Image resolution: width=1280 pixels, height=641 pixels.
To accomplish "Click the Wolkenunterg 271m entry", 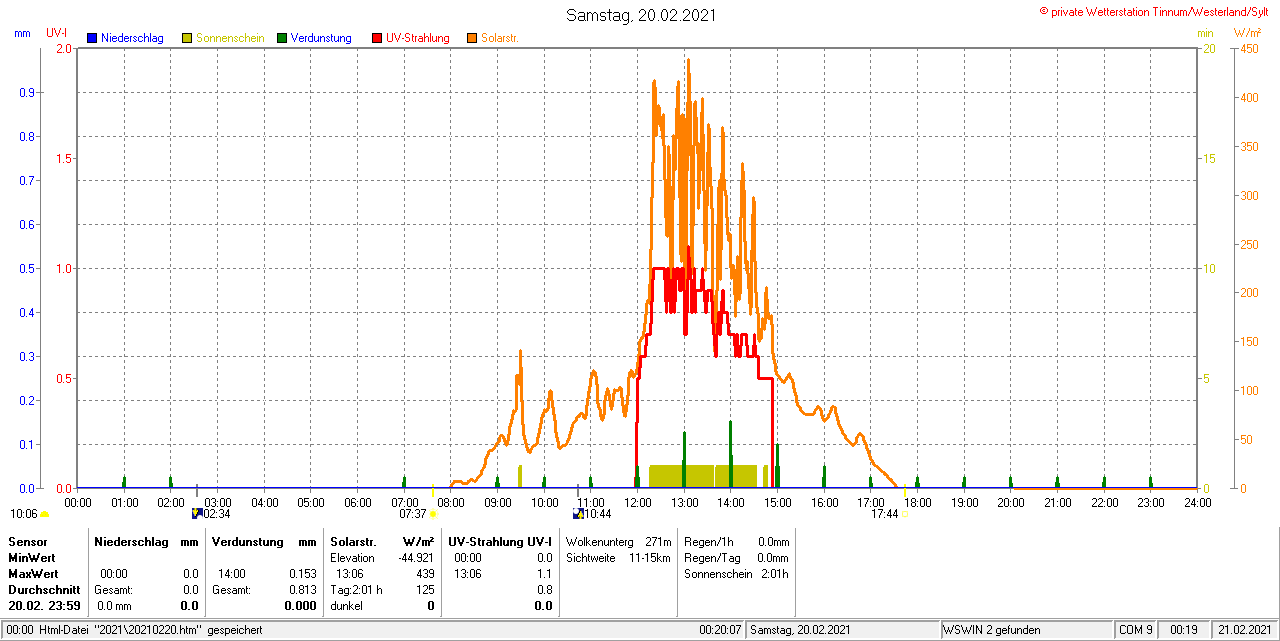I will coord(618,541).
